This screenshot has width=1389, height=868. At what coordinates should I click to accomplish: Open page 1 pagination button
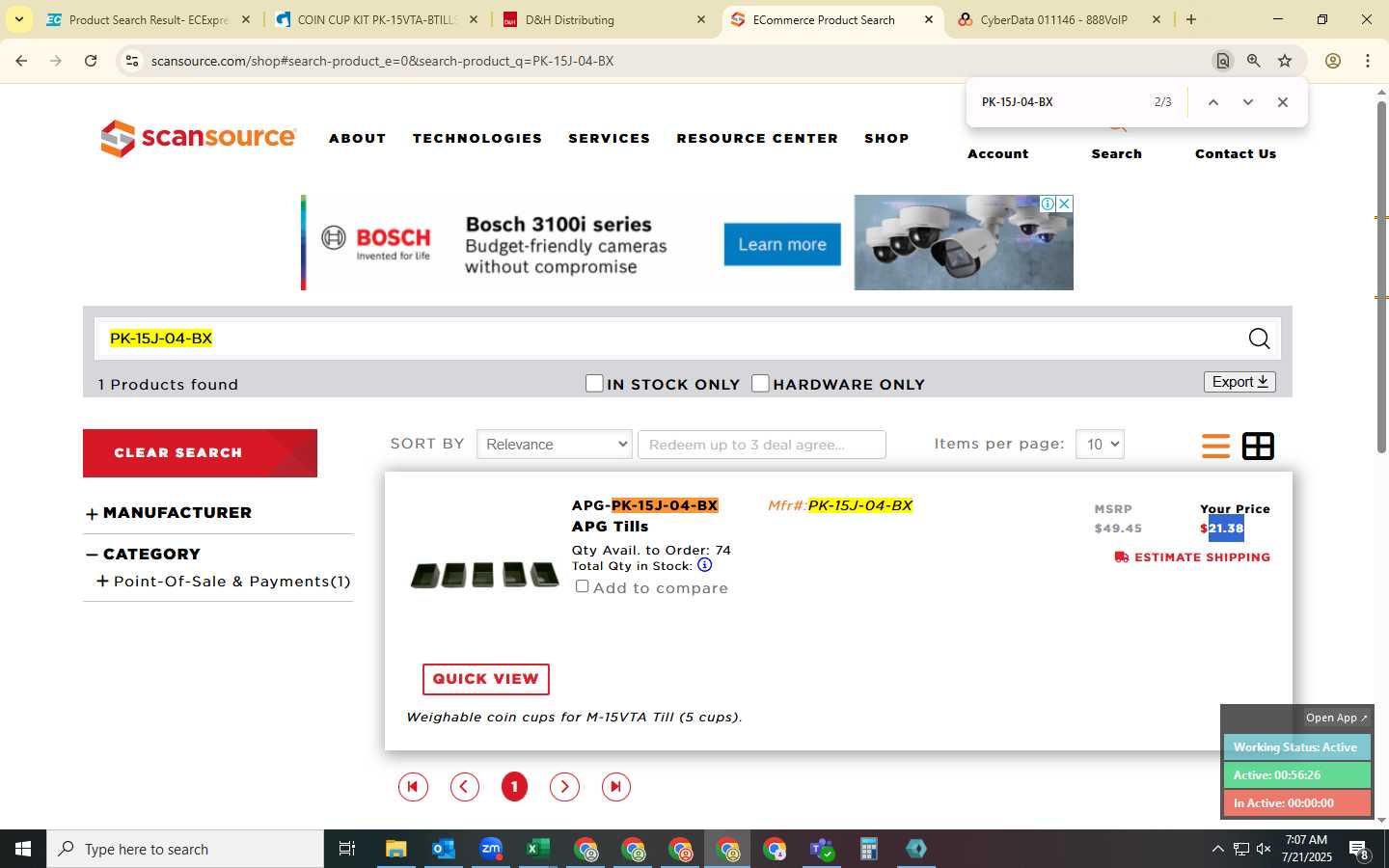tap(514, 787)
